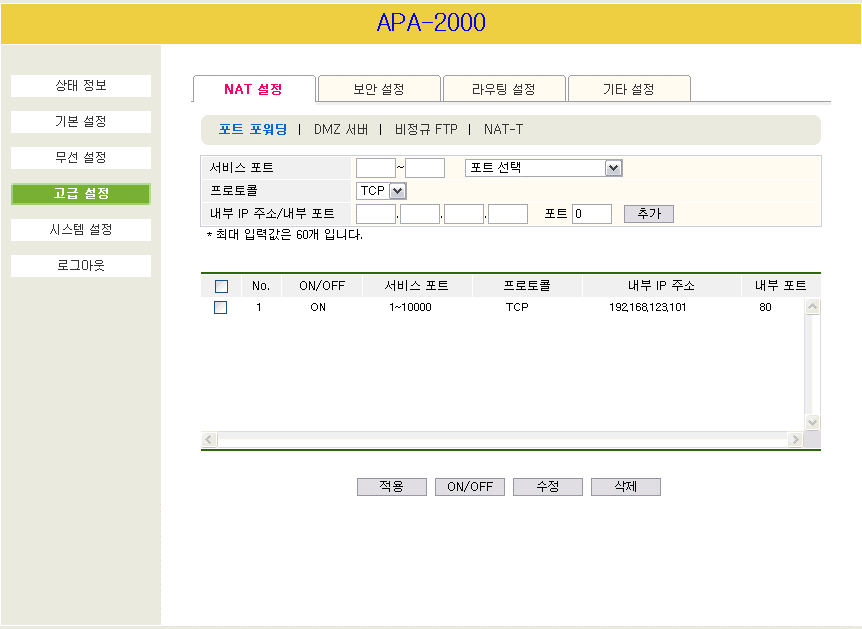Open the DMZ 서버 sub-menu link
This screenshot has width=862, height=629.
tap(341, 130)
